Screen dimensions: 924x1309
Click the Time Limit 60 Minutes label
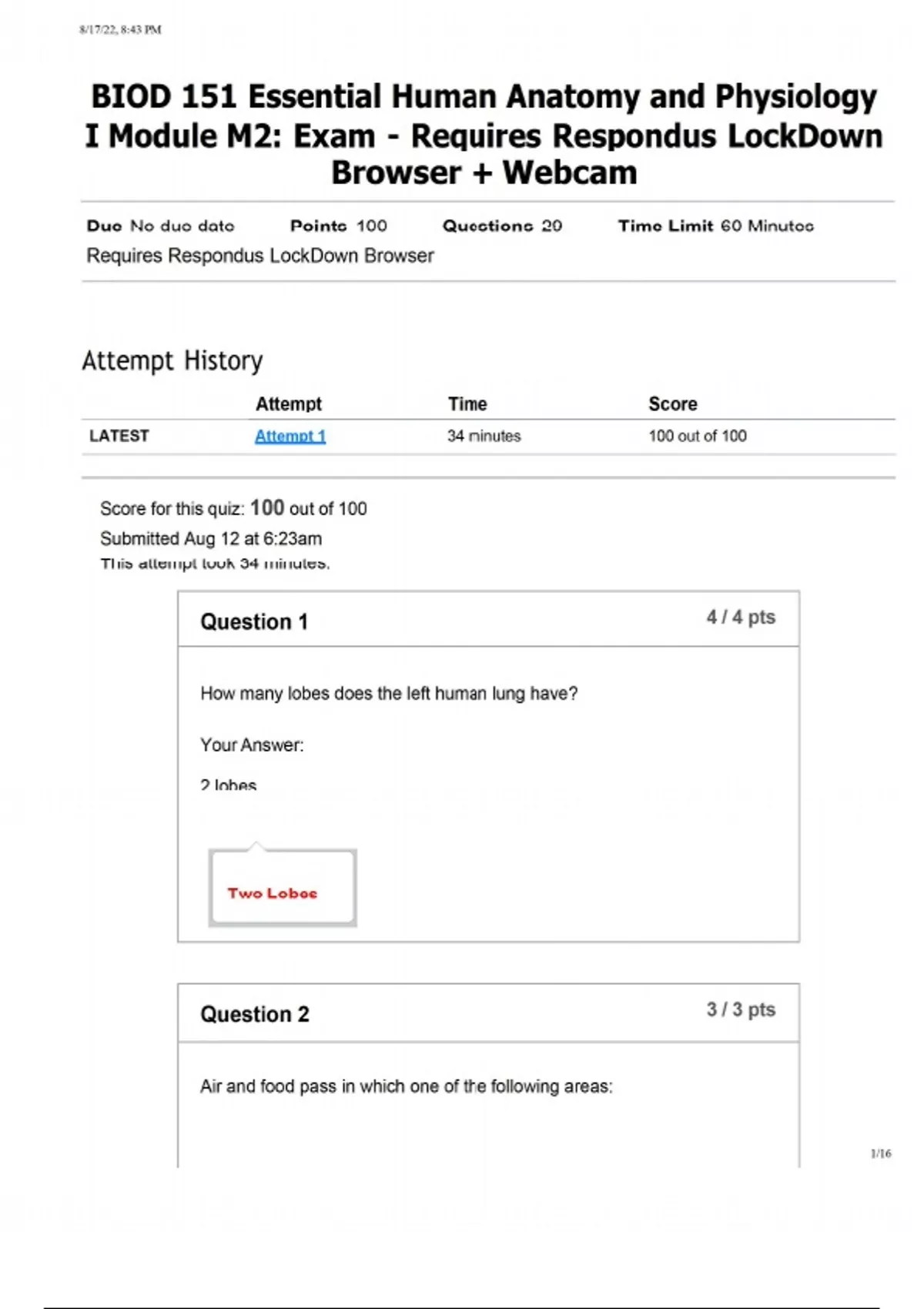tap(715, 226)
